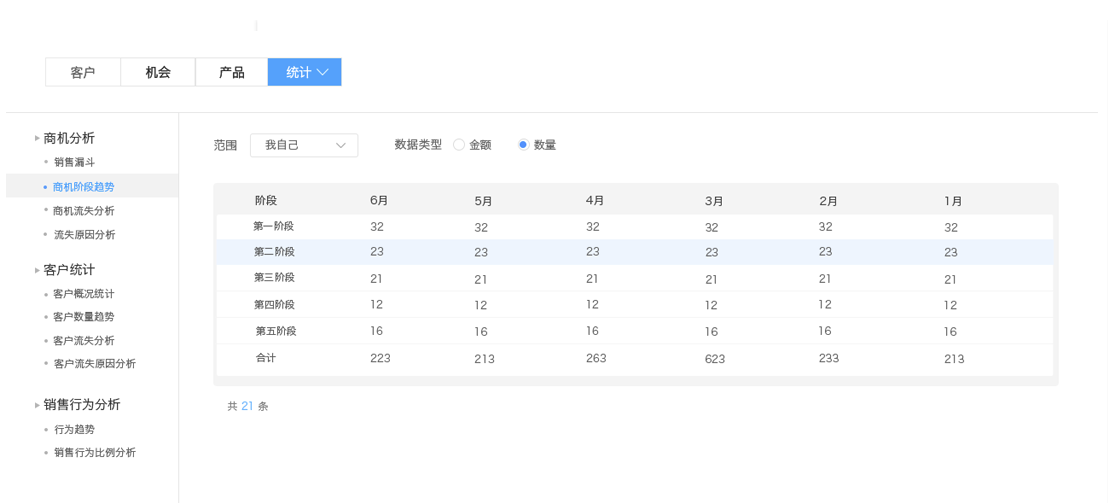Open 行为趋势 under 销售行为分析
1109x503 pixels.
[74, 429]
